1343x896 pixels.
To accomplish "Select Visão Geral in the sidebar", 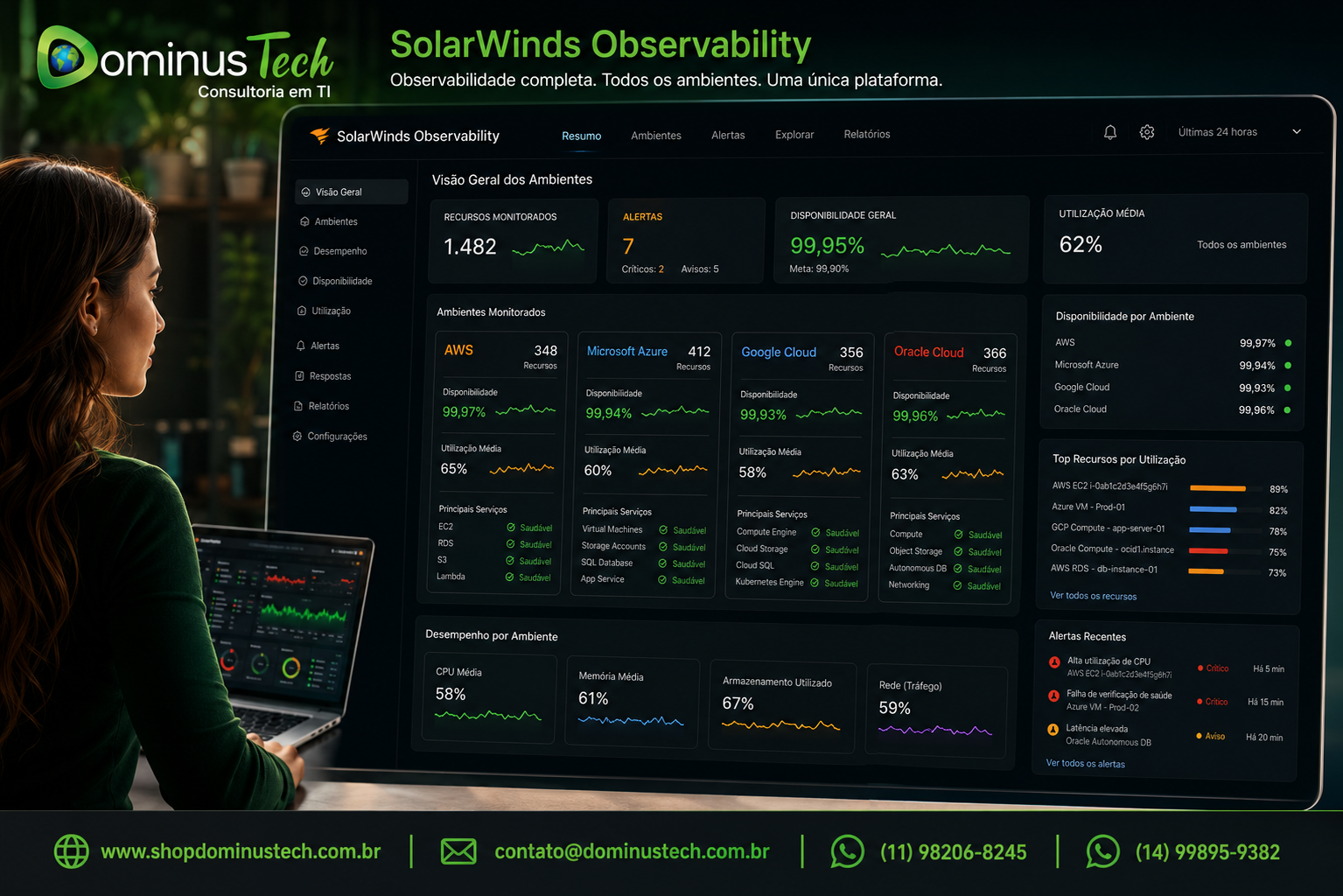I will tap(352, 192).
